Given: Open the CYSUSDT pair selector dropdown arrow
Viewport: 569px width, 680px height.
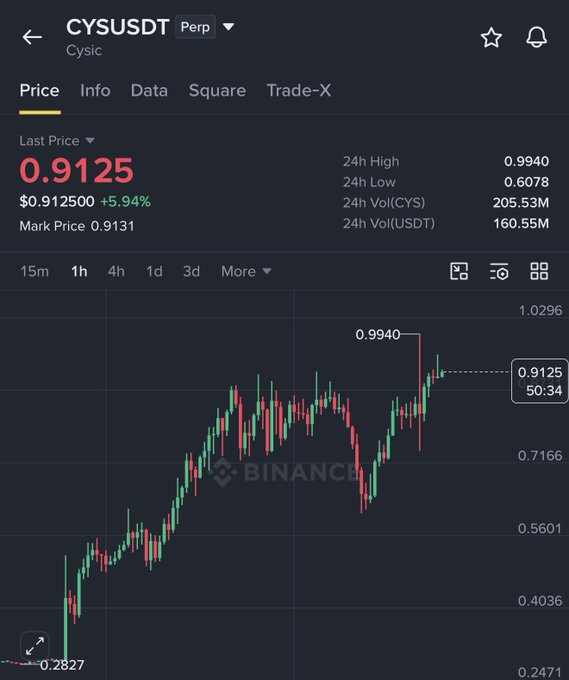Looking at the screenshot, I should click(229, 27).
